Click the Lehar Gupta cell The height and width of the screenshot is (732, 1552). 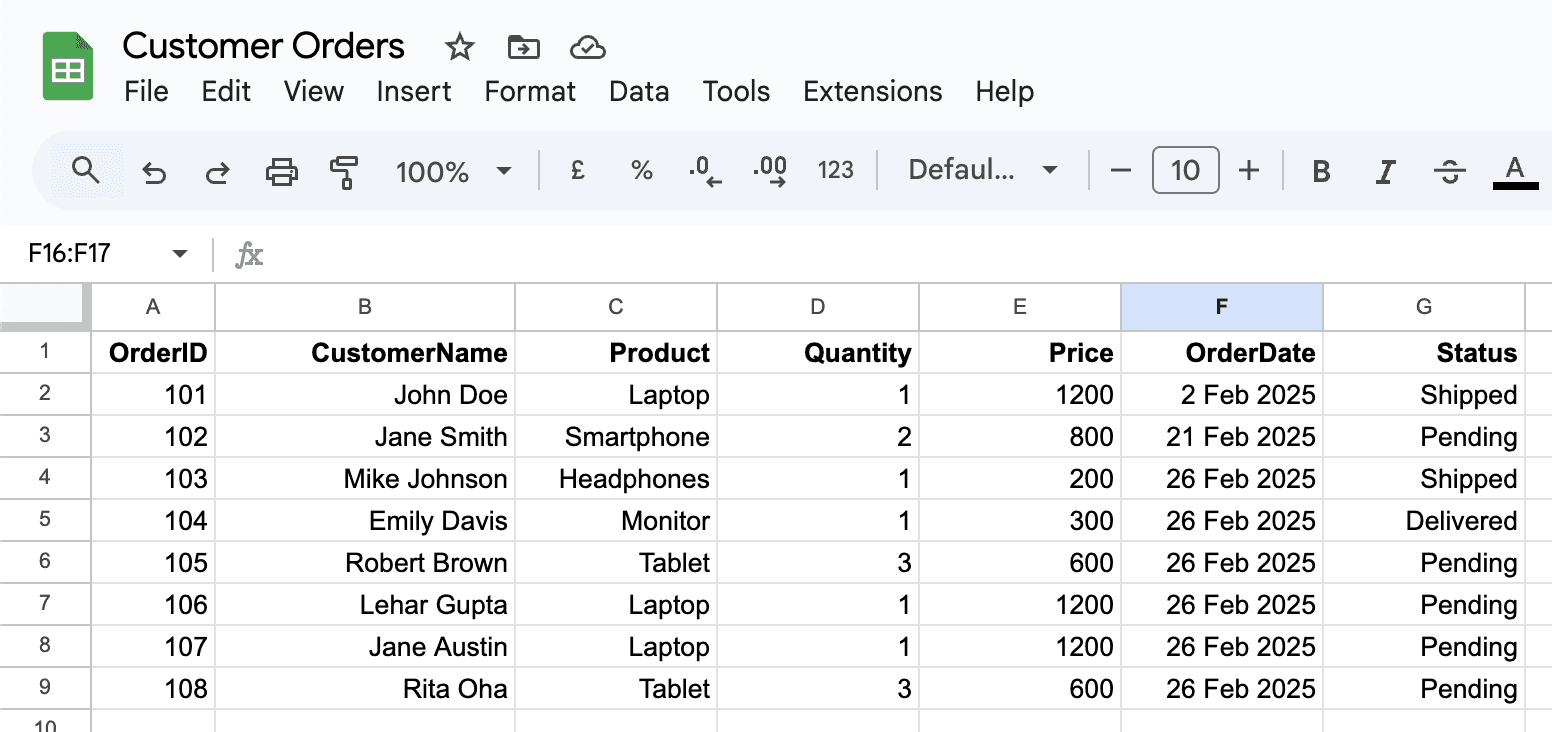365,604
